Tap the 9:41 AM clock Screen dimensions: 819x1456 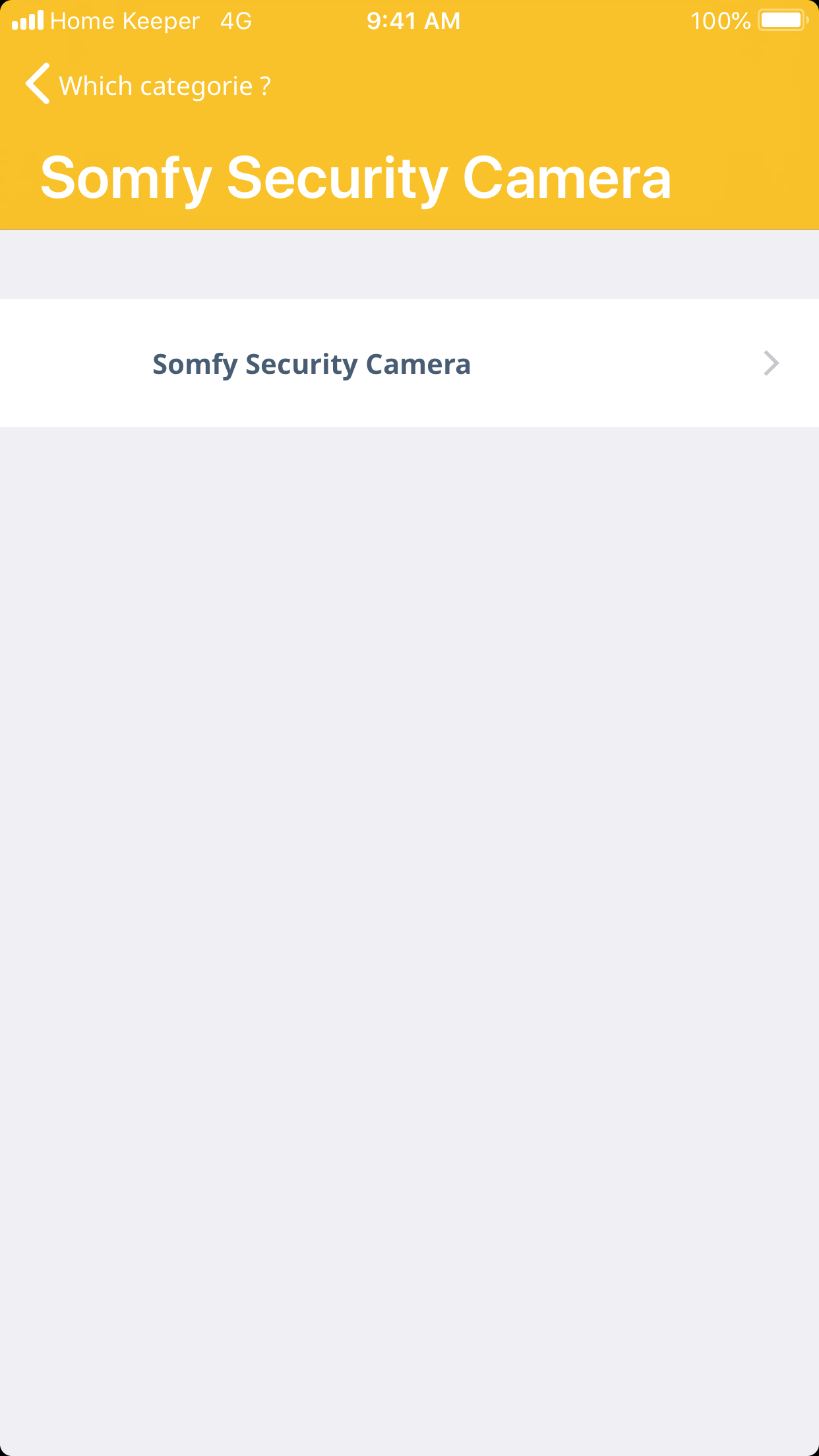pos(413,21)
